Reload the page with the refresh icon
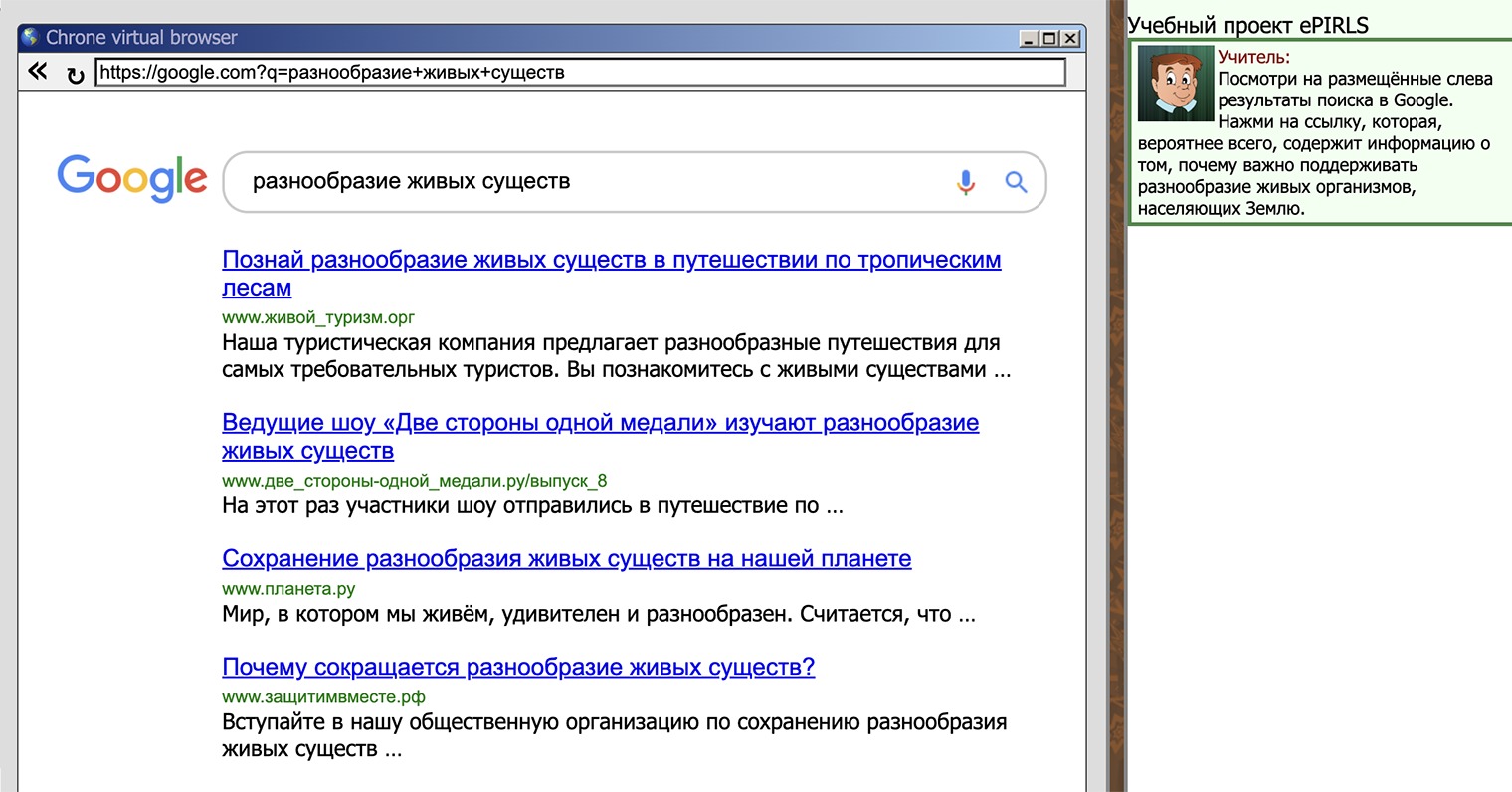The width and height of the screenshot is (1512, 792). [x=76, y=72]
